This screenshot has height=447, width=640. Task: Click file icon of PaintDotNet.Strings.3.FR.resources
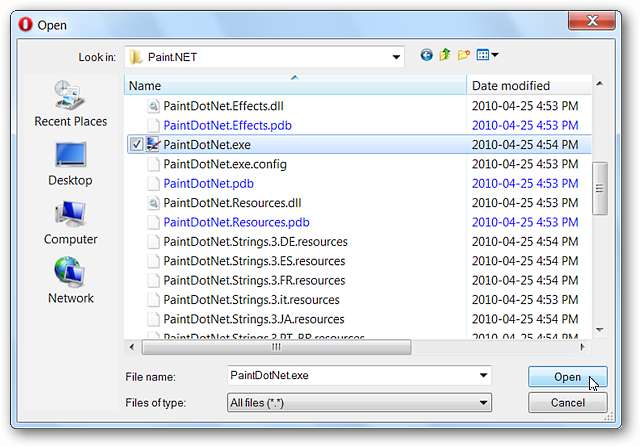point(153,280)
